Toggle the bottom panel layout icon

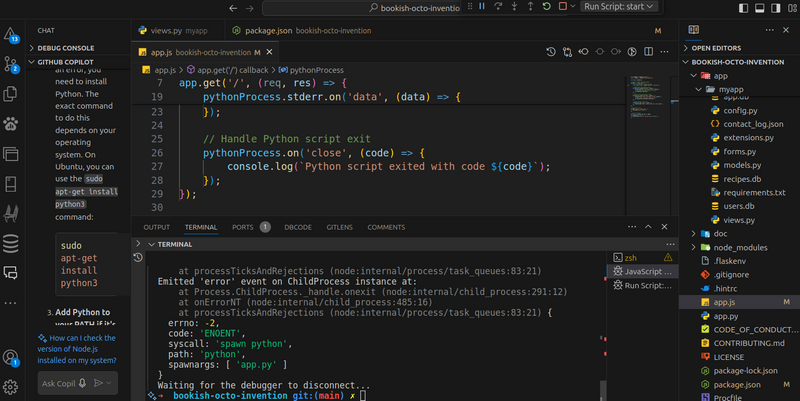(760, 8)
